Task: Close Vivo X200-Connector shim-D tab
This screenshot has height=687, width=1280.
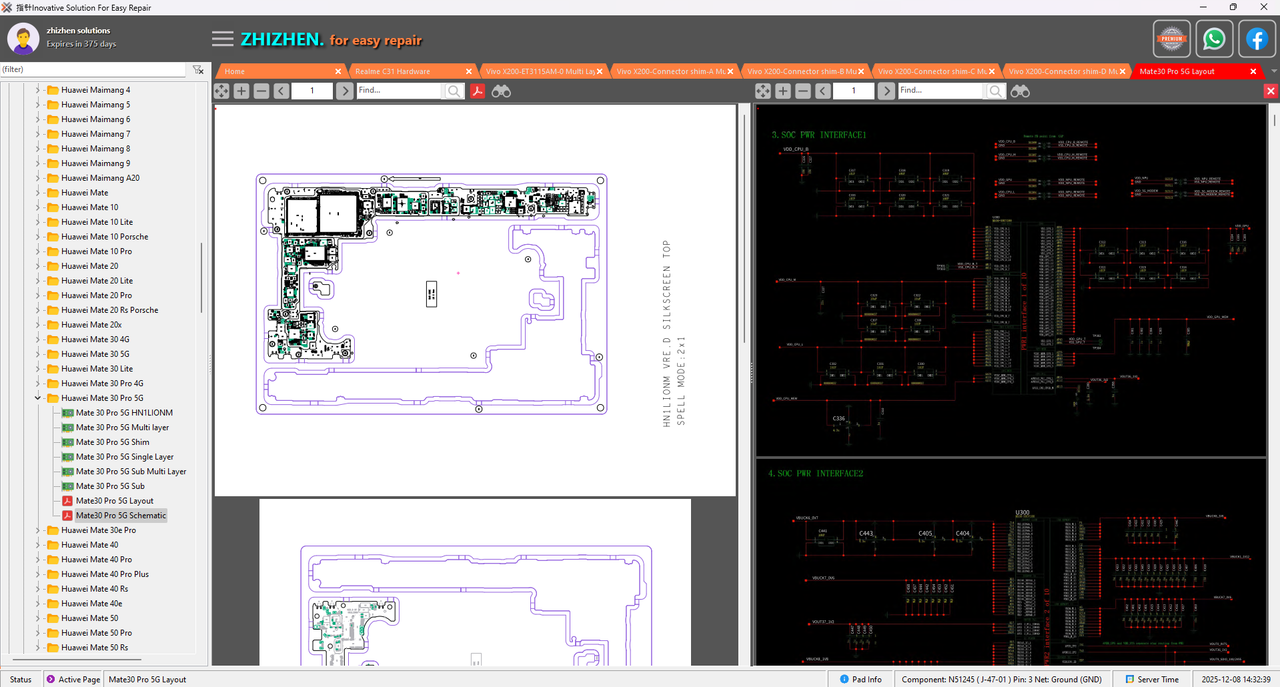Action: tap(1124, 72)
